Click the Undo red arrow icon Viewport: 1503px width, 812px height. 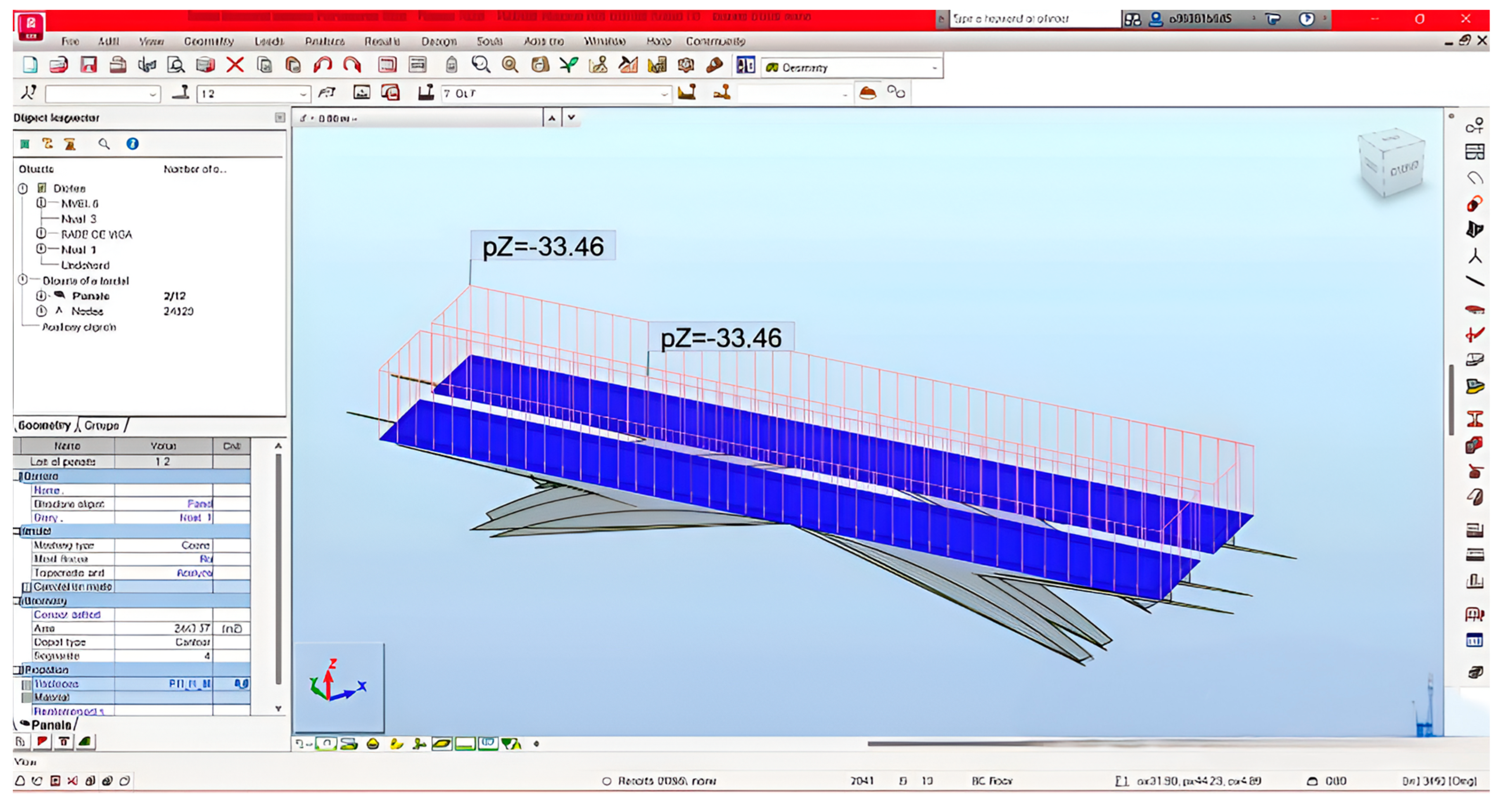click(323, 65)
